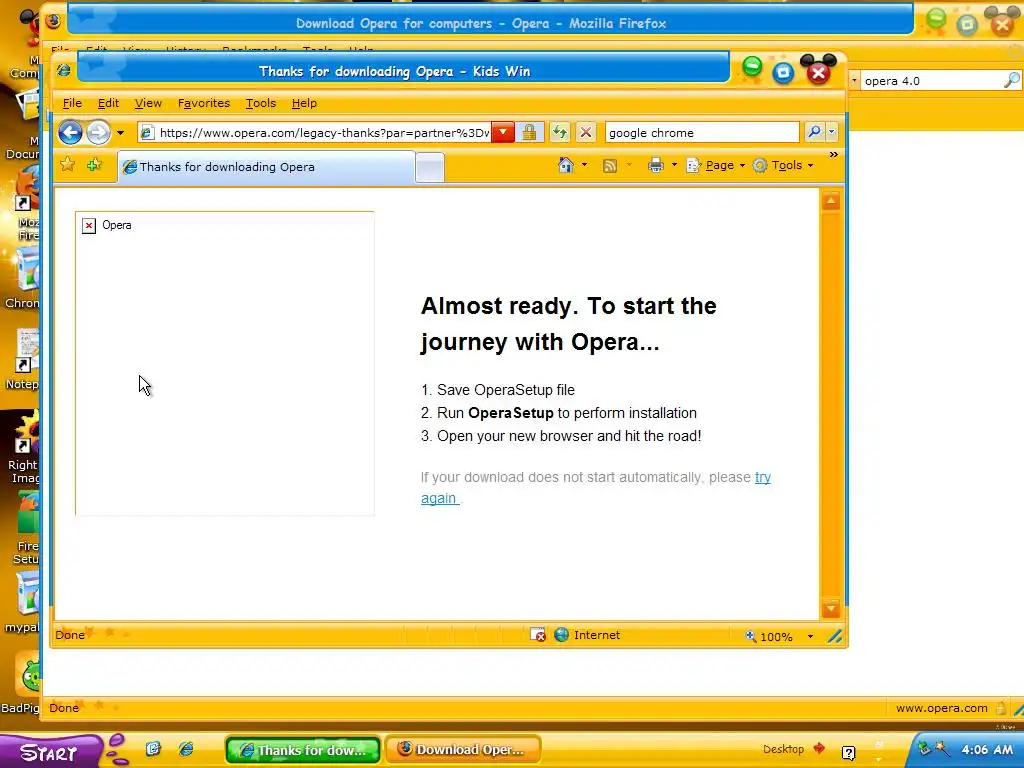Click the RSS feeds icon

pyautogui.click(x=610, y=166)
